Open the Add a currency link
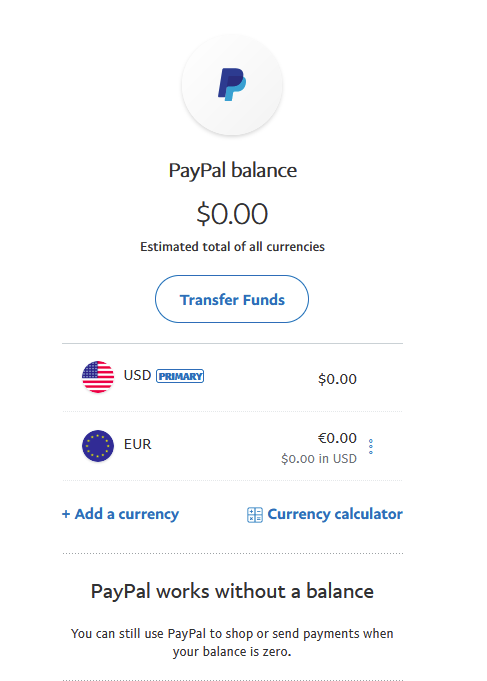487x681 pixels. coord(120,514)
